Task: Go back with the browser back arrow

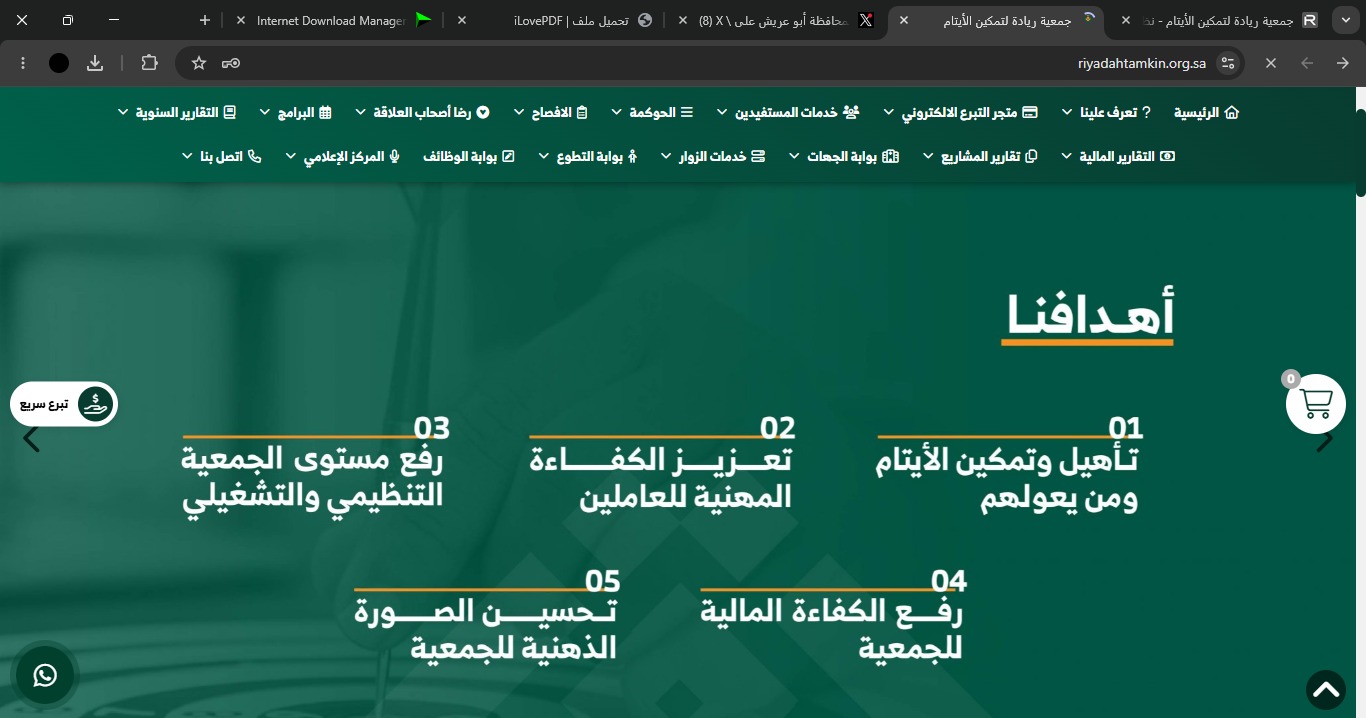Action: point(1343,63)
